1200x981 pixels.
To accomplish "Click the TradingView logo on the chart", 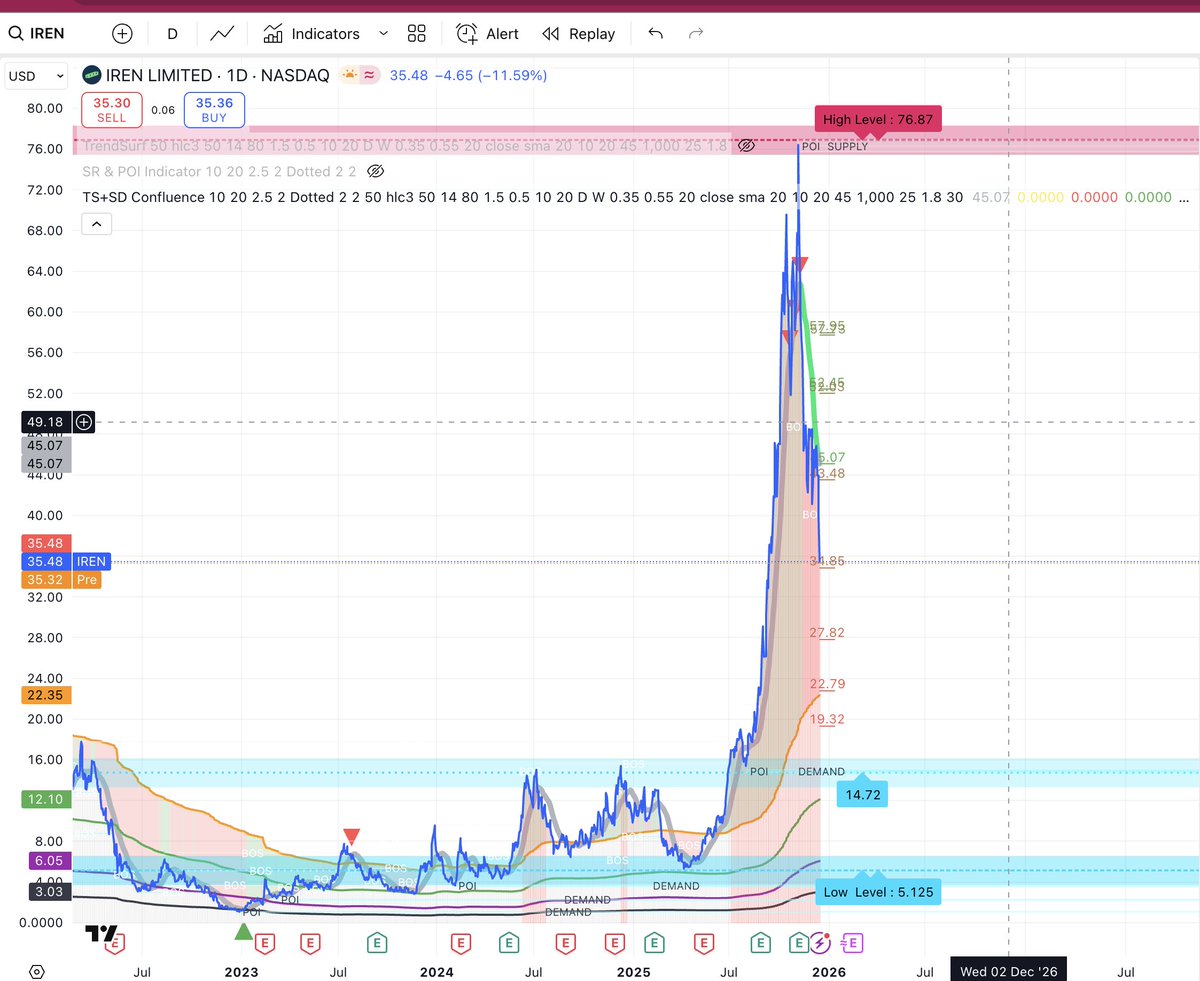I will pos(102,934).
